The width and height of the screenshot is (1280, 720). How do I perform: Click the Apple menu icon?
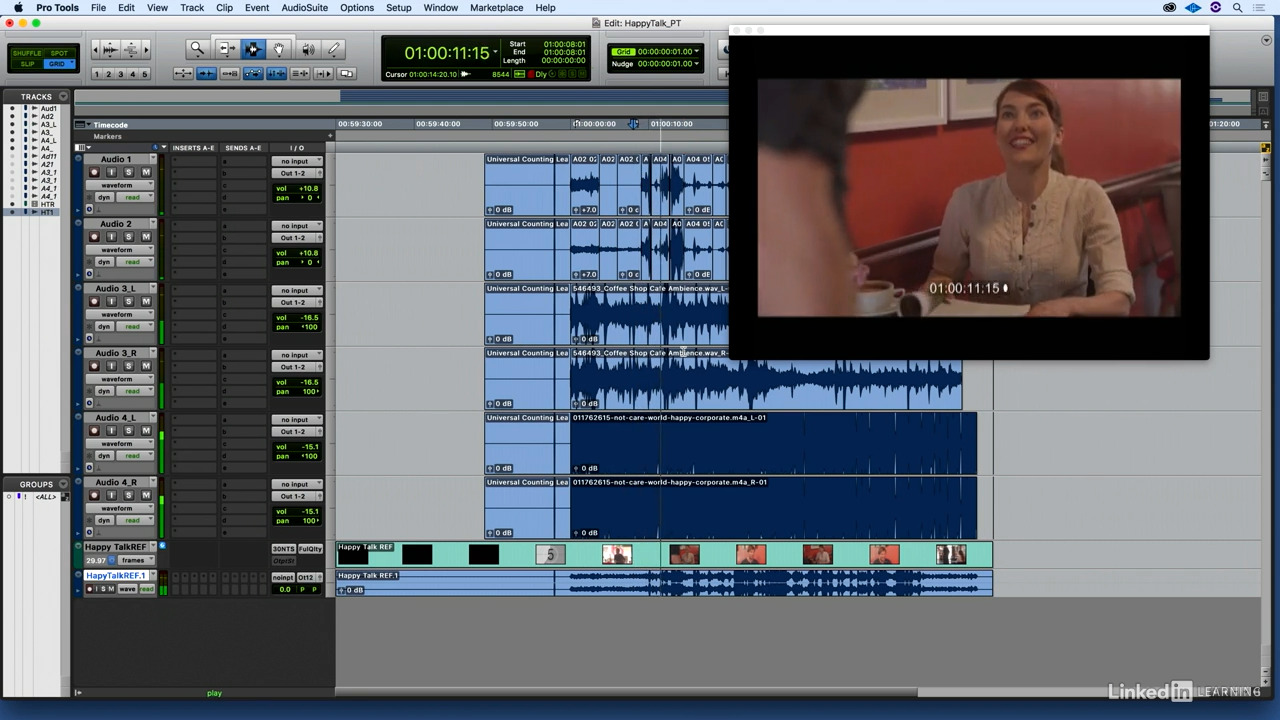pyautogui.click(x=18, y=7)
